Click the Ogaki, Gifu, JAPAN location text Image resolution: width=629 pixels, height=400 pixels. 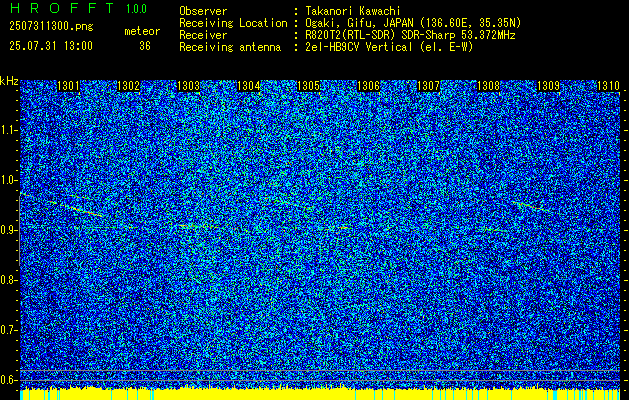pyautogui.click(x=413, y=23)
